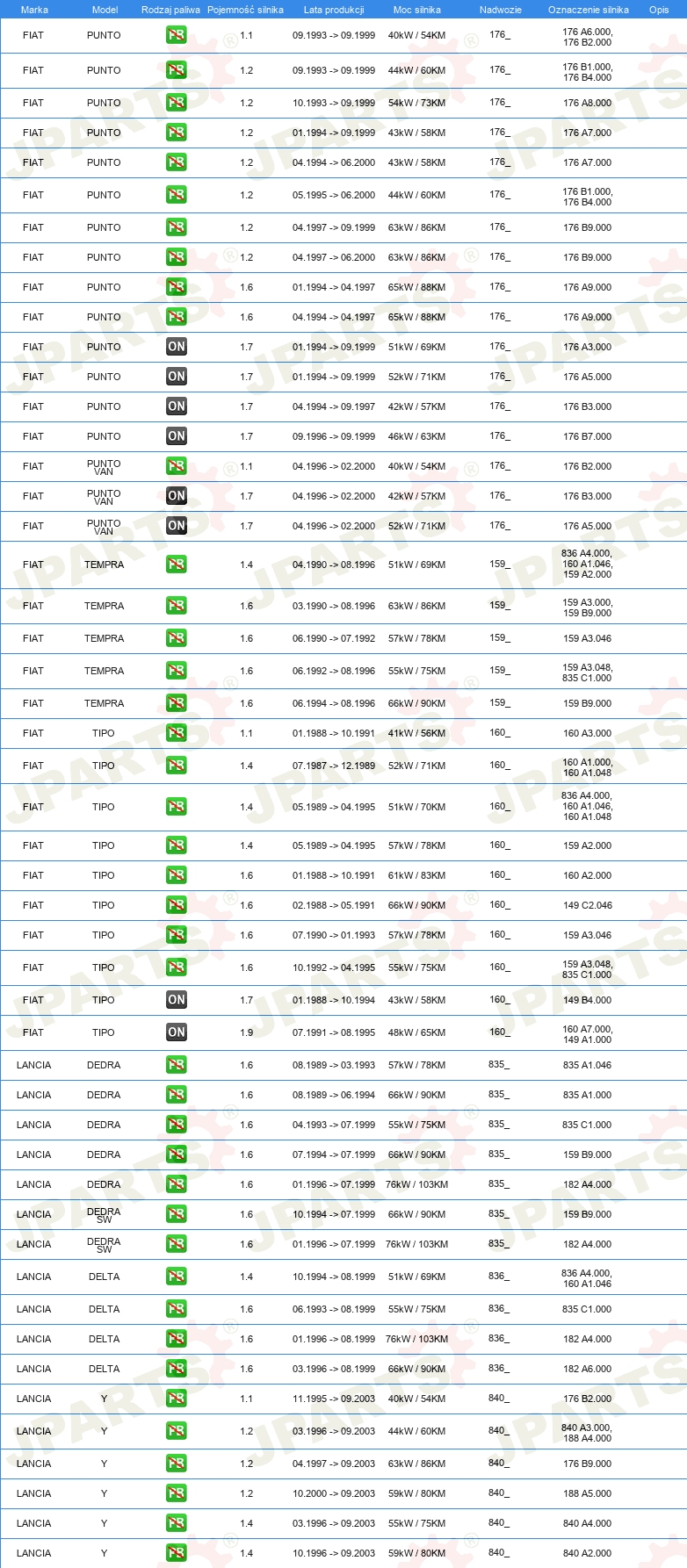Select the diesel ON icon in the 176 B7.000 row
The image size is (687, 1568).
(x=177, y=436)
